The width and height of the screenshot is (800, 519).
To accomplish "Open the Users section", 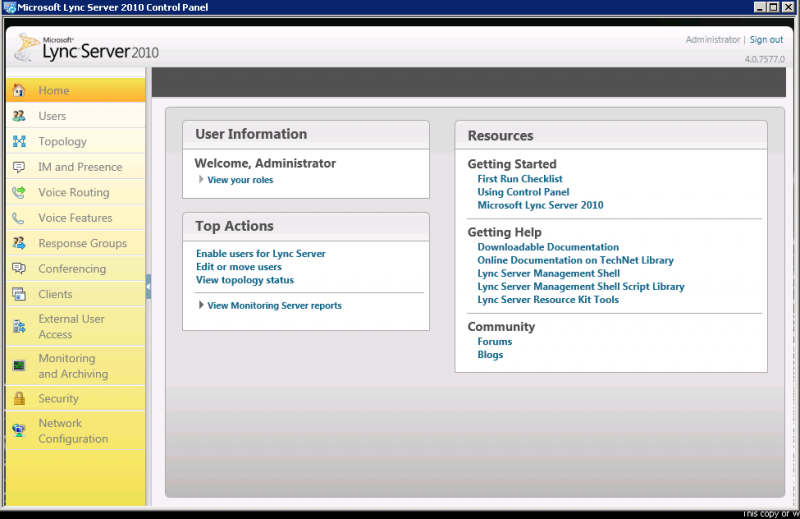I will (x=76, y=116).
